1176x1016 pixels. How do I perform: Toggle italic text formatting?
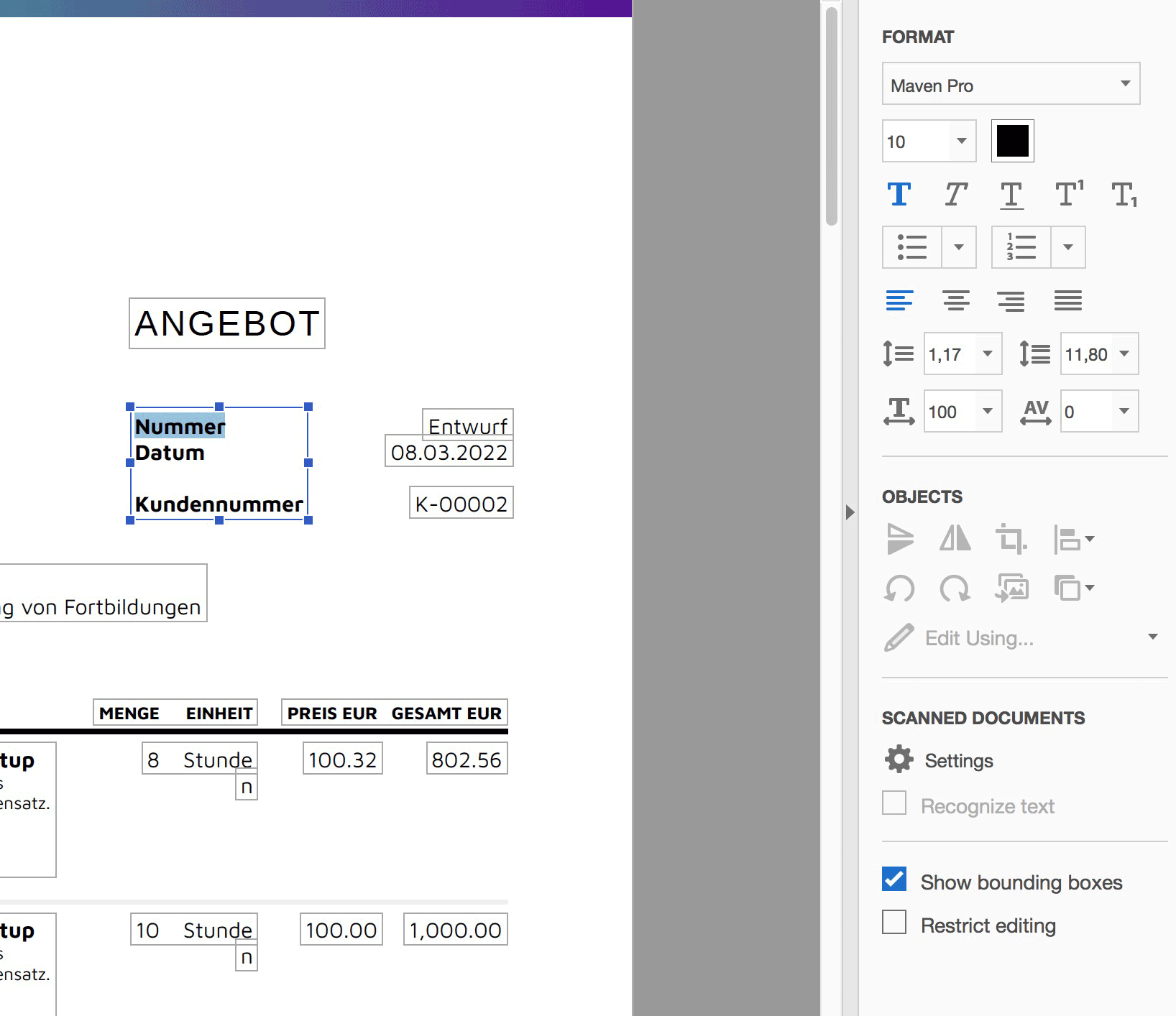tap(955, 194)
